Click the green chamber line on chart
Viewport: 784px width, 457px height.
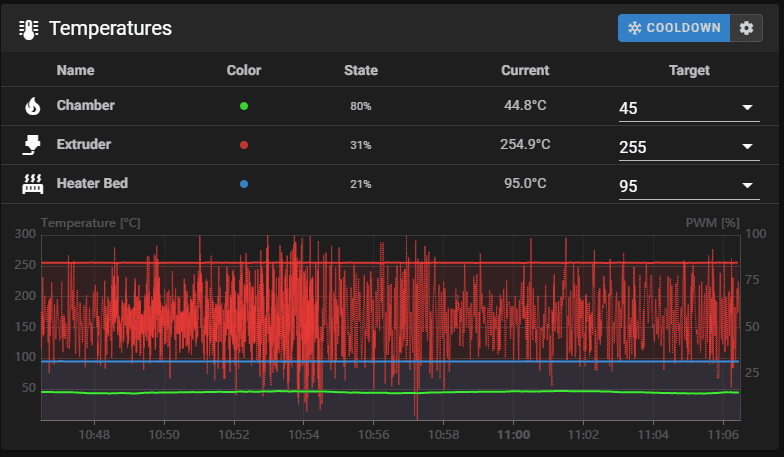pyautogui.click(x=390, y=392)
